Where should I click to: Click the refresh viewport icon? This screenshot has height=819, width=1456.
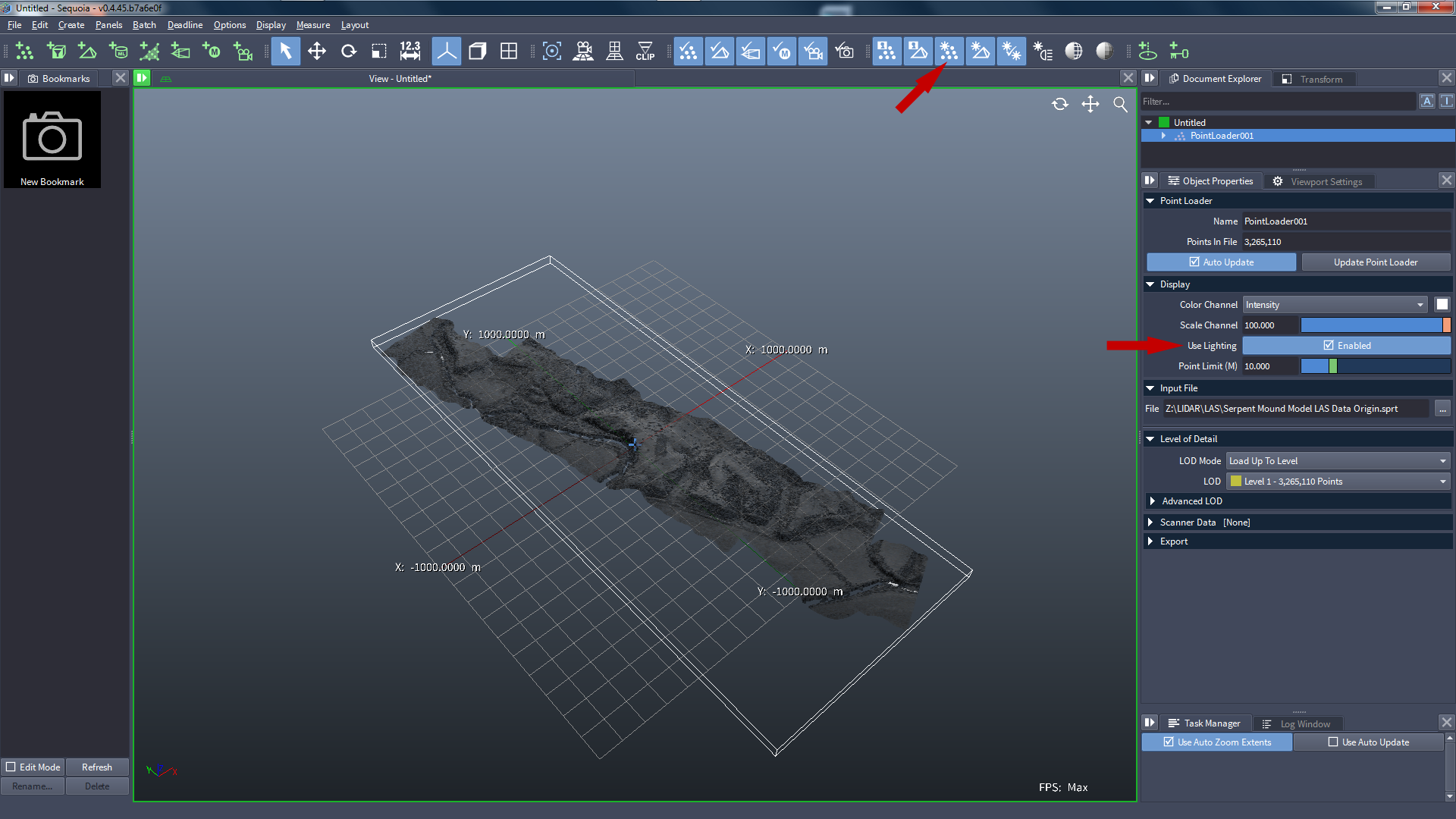coord(1060,104)
